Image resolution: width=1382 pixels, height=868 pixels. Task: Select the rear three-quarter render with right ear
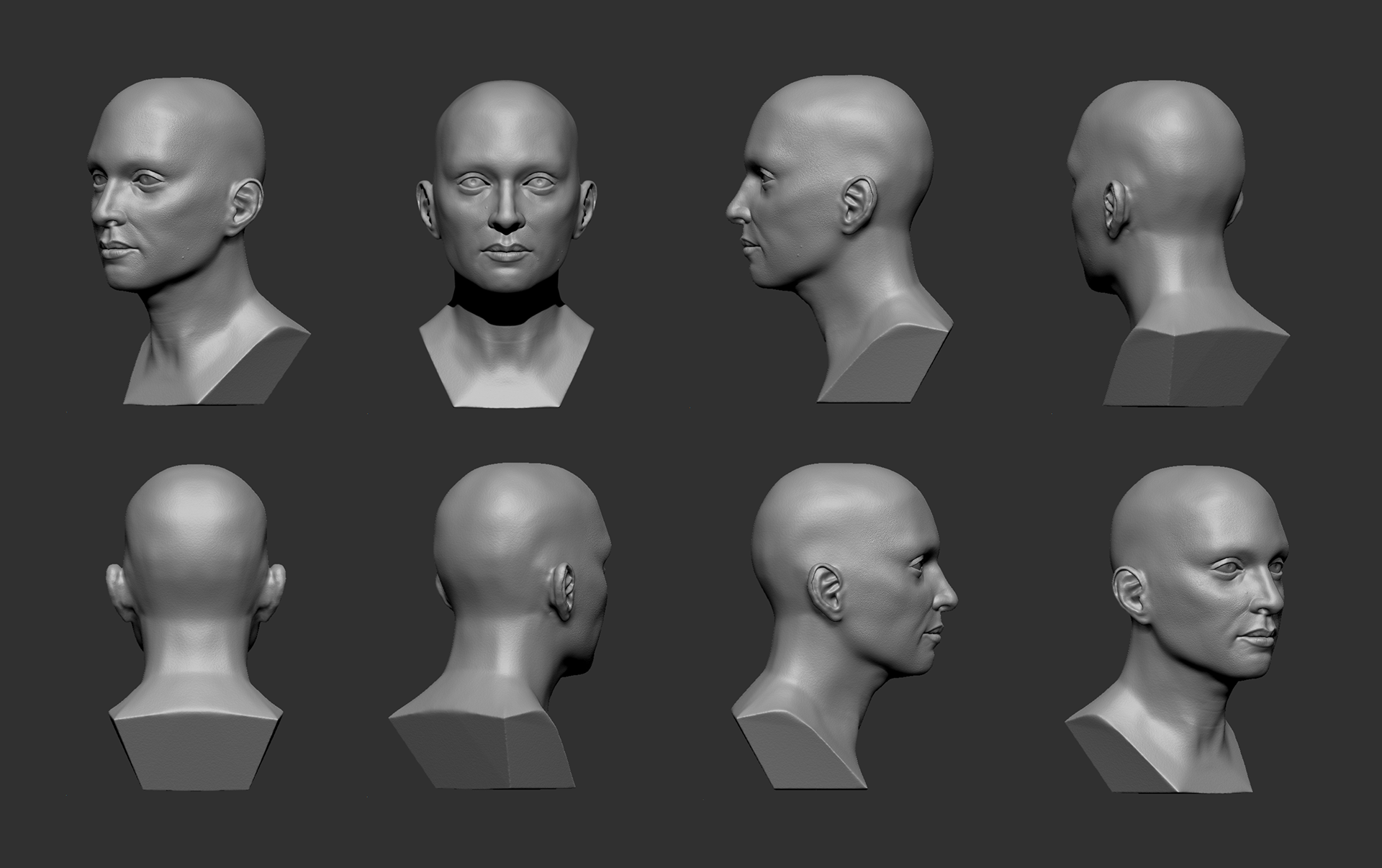500,625
